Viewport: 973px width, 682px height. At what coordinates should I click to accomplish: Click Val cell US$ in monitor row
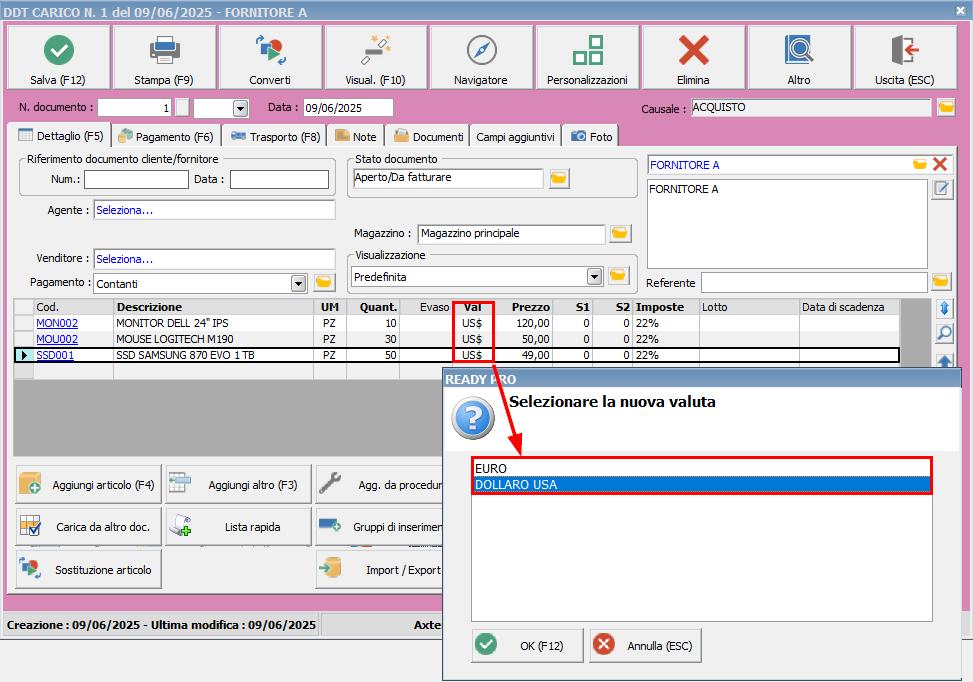472,323
